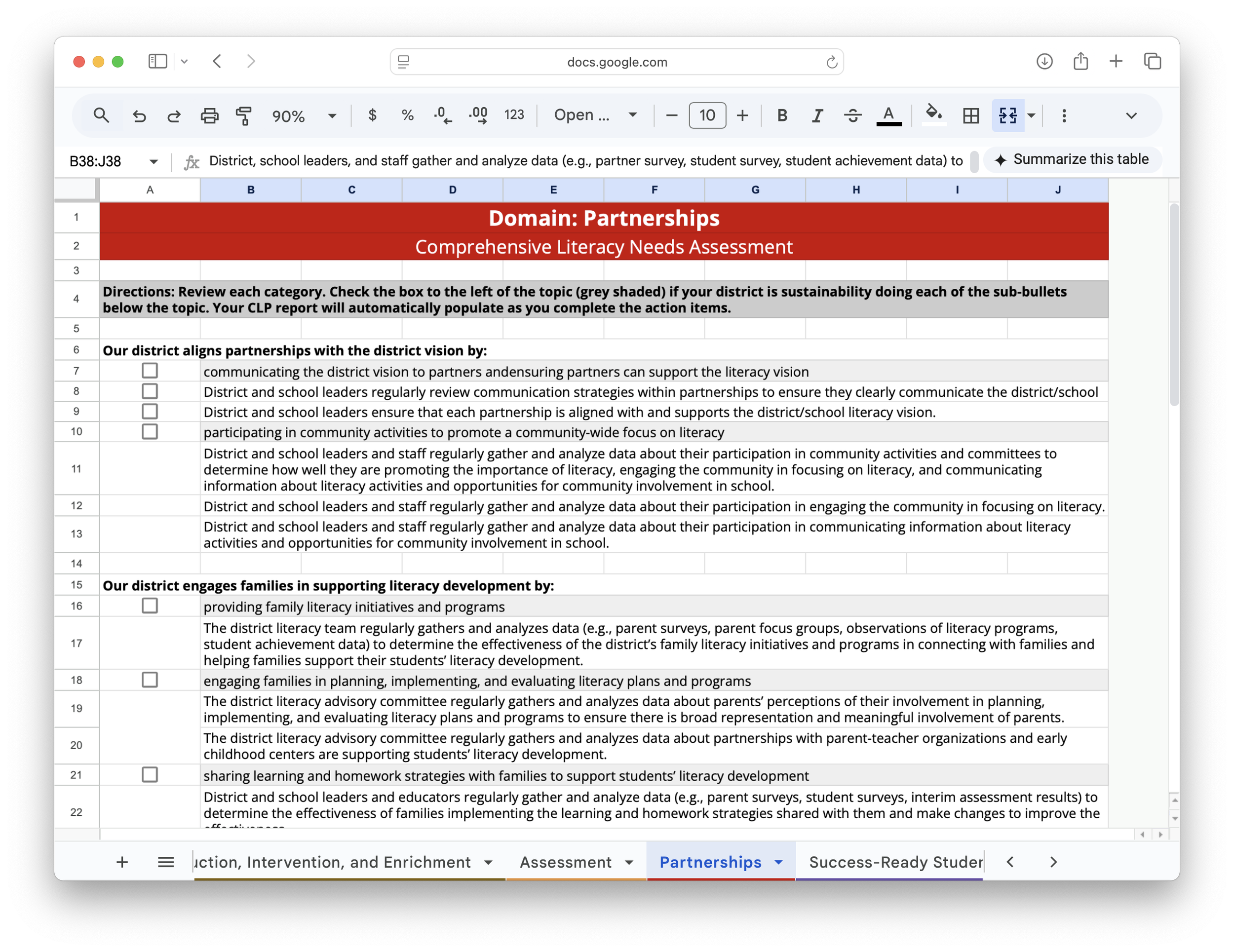Switch to the Assessment sheet tab

click(565, 862)
